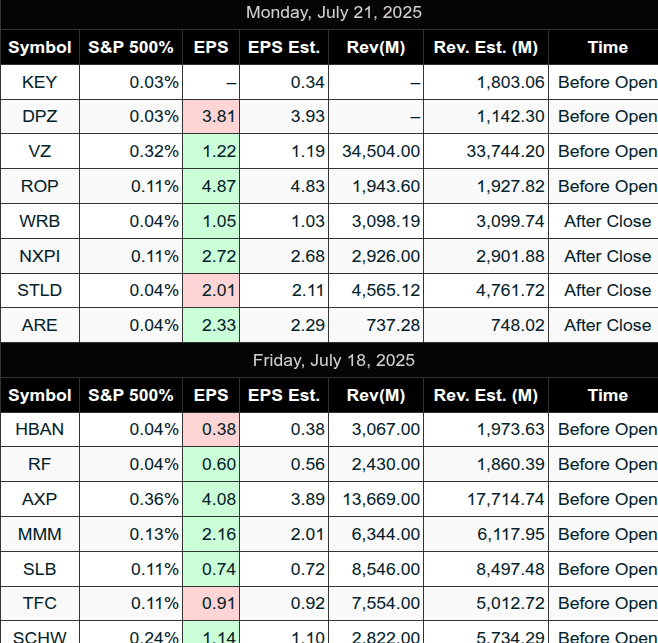The height and width of the screenshot is (643, 658).
Task: Click the Friday table S&P 500% column header
Action: pos(131,395)
